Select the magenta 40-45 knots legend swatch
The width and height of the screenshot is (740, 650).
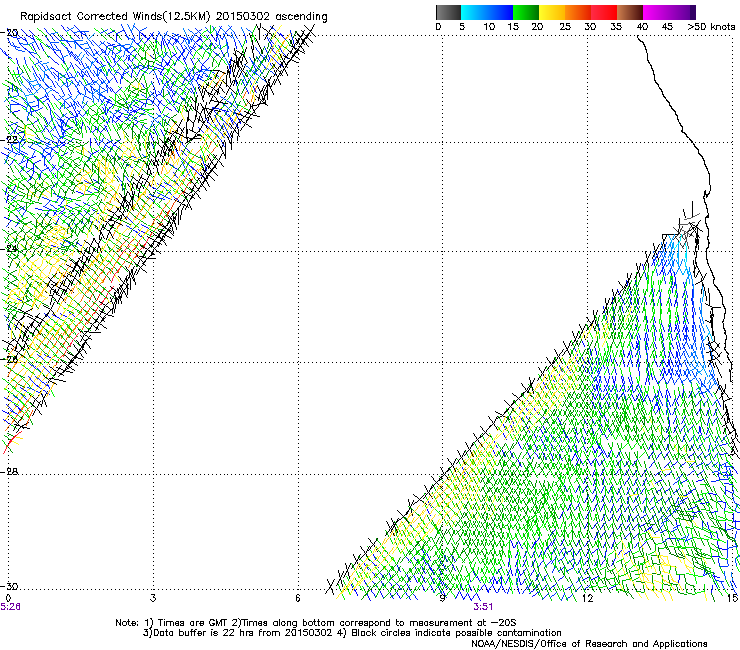[656, 12]
